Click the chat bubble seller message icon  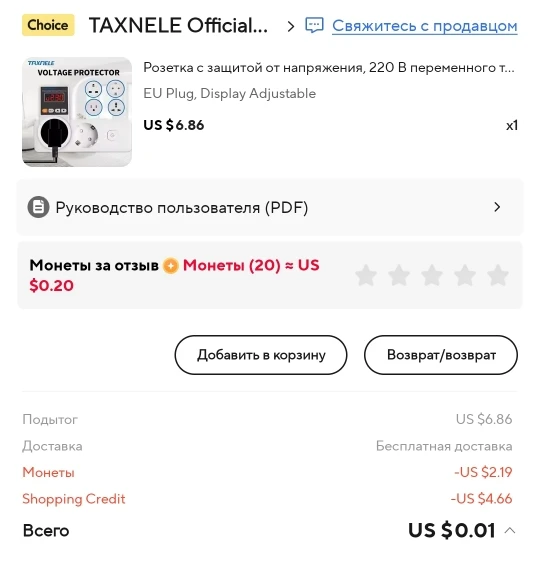(x=314, y=25)
